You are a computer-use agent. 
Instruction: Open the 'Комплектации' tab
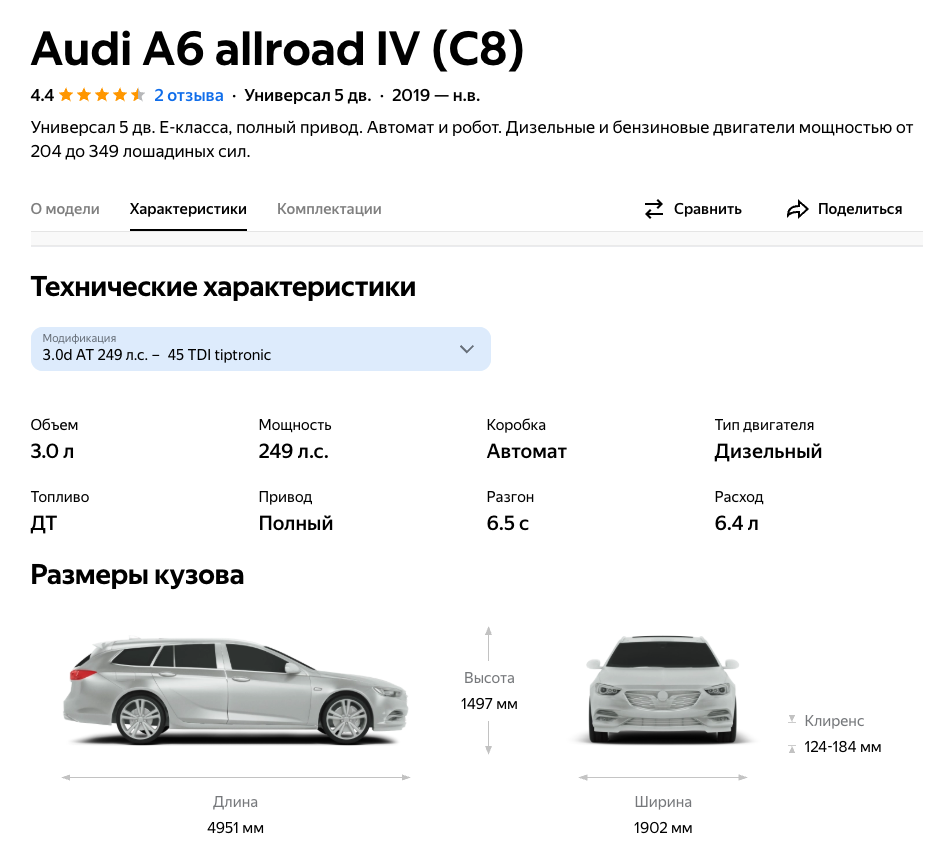pyautogui.click(x=329, y=209)
